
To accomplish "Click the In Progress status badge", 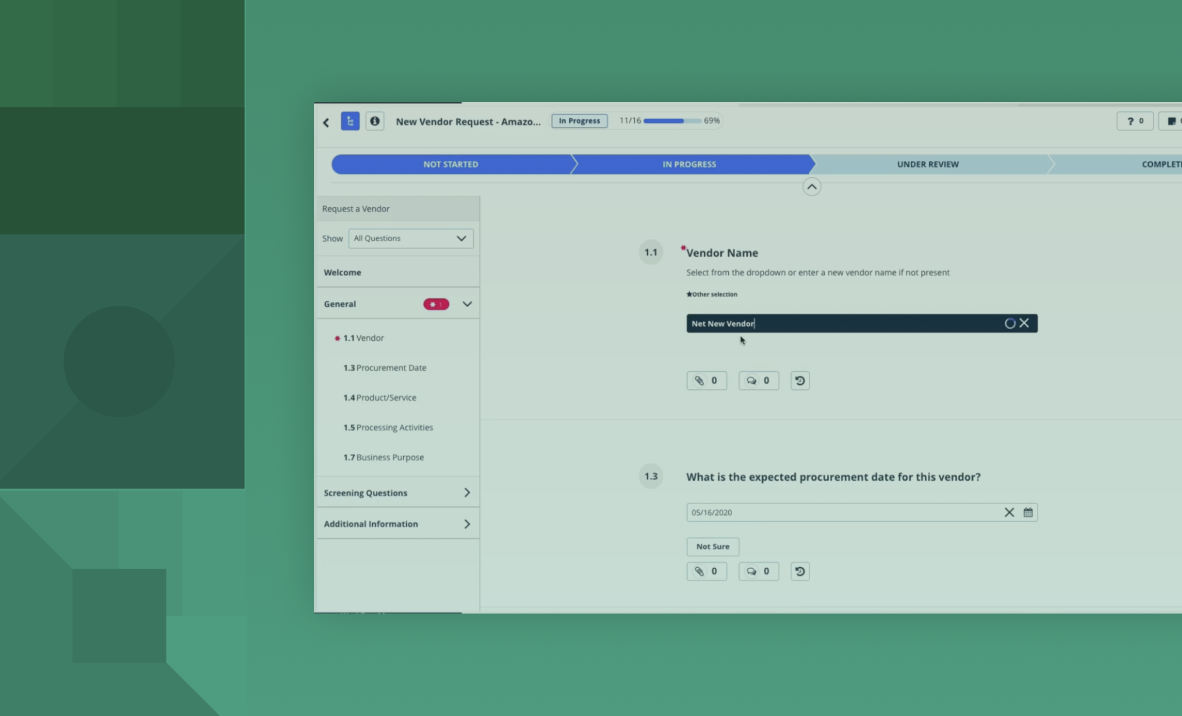I will coord(579,120).
